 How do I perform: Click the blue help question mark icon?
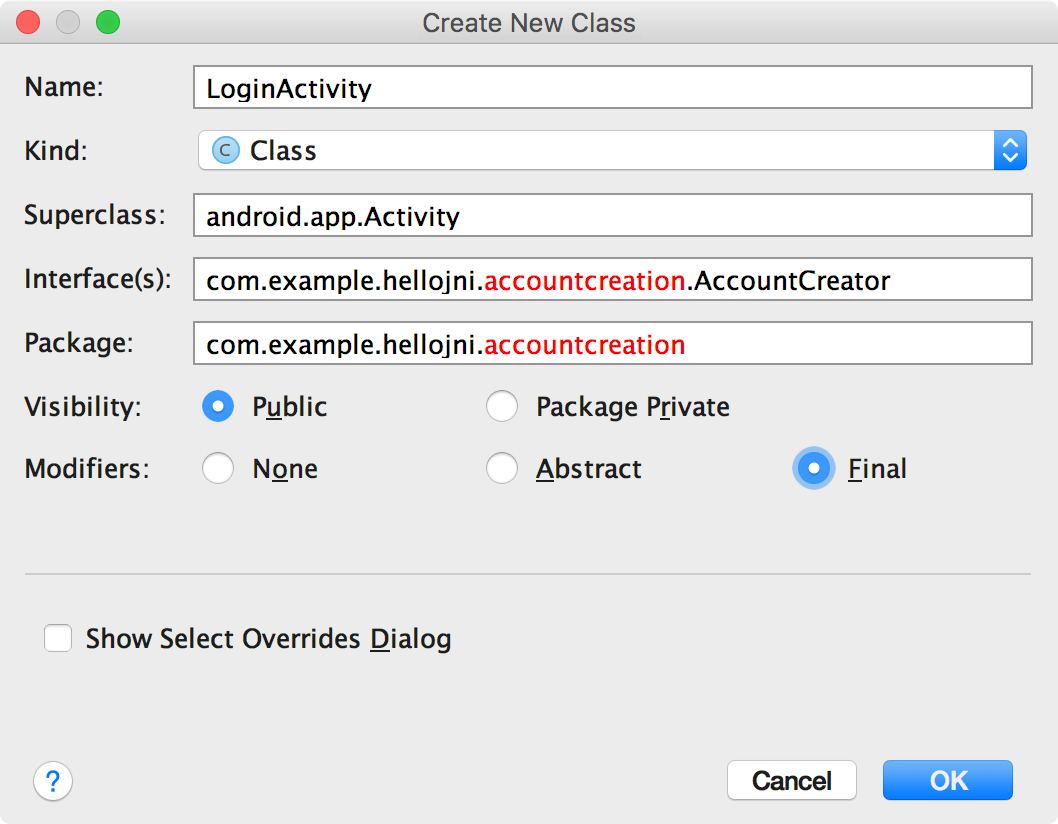click(x=53, y=781)
